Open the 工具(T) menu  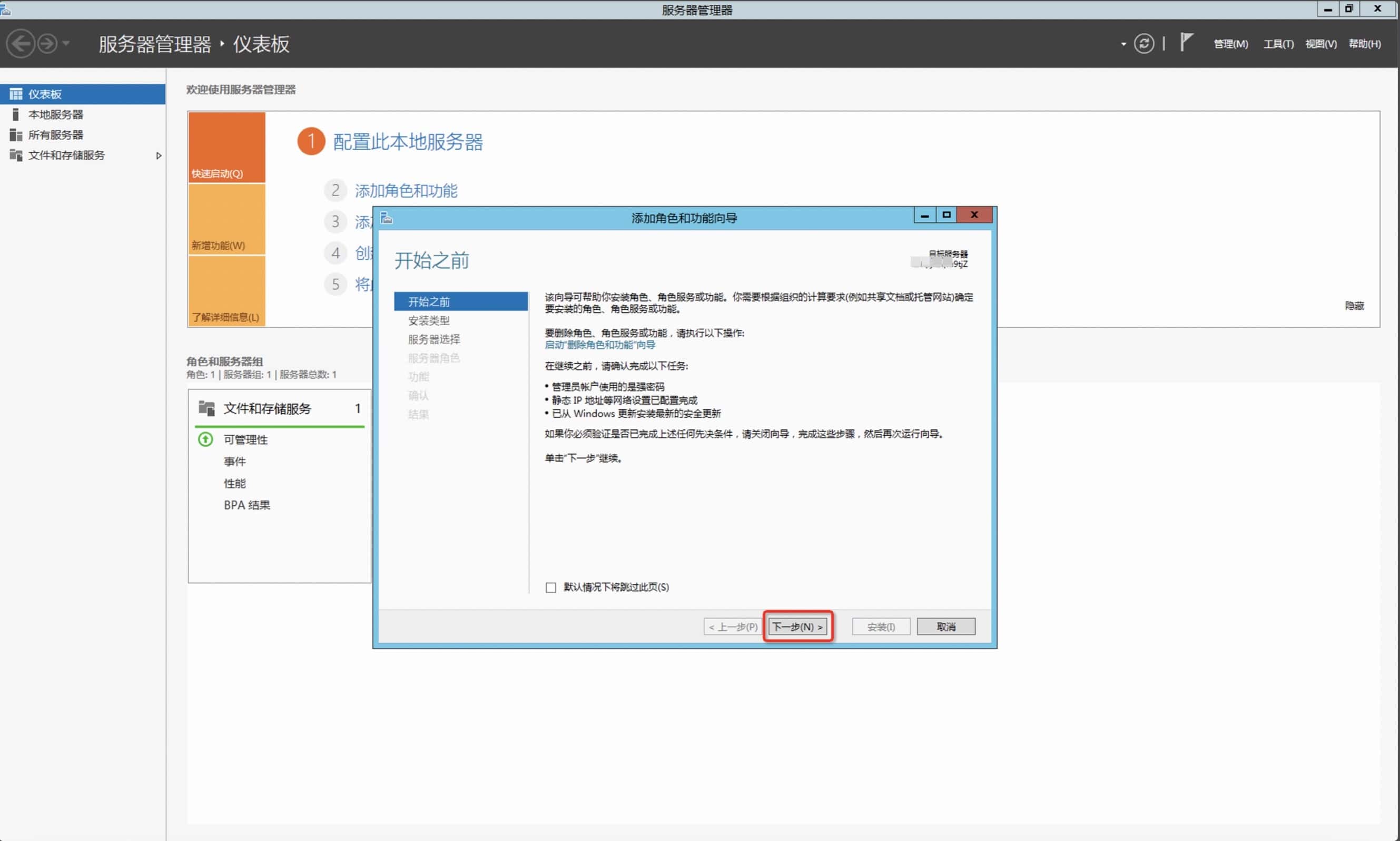click(1278, 44)
